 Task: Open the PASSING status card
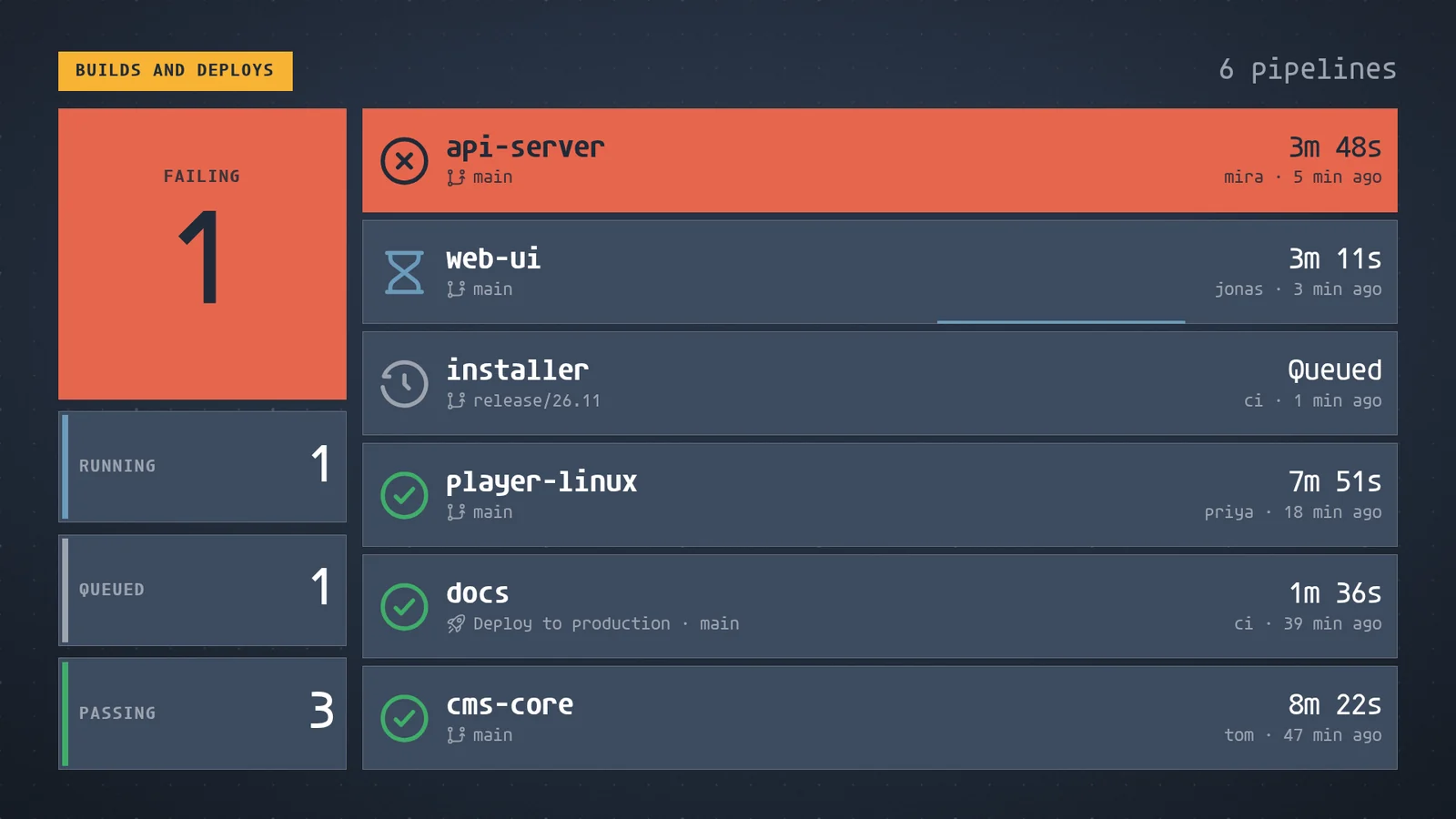click(202, 713)
